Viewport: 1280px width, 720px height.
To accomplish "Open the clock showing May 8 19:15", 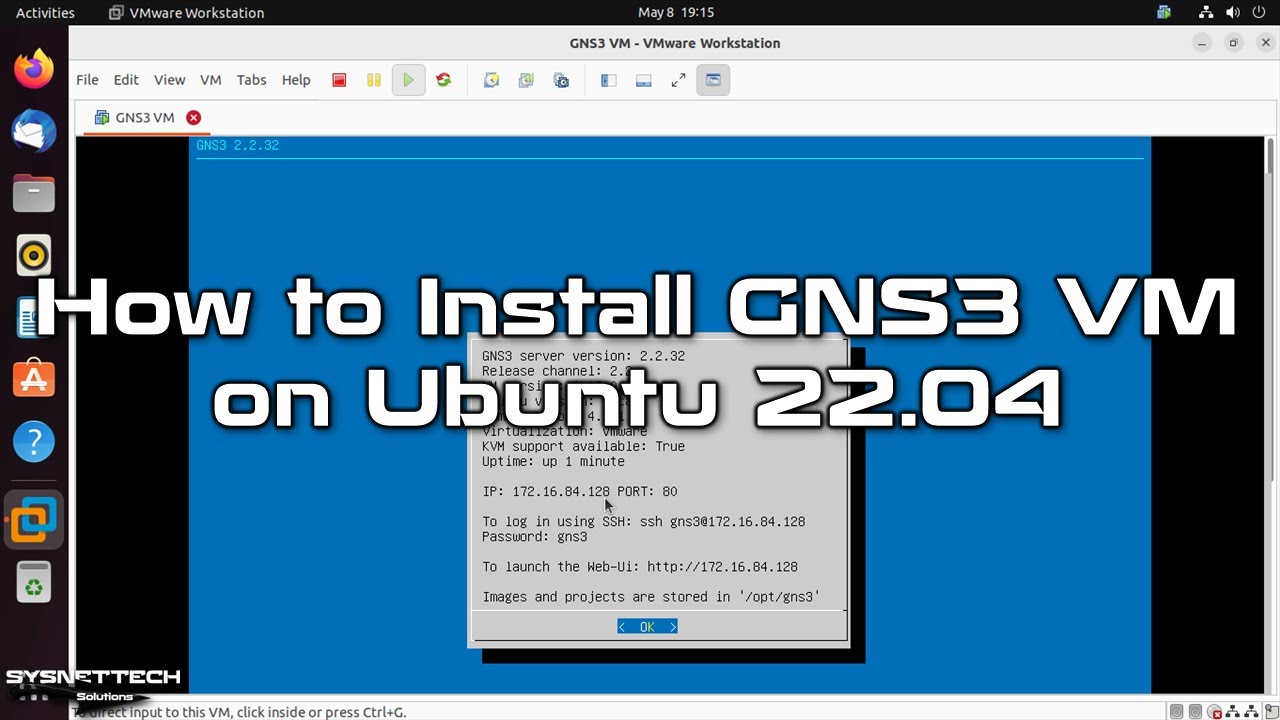I will click(x=676, y=13).
